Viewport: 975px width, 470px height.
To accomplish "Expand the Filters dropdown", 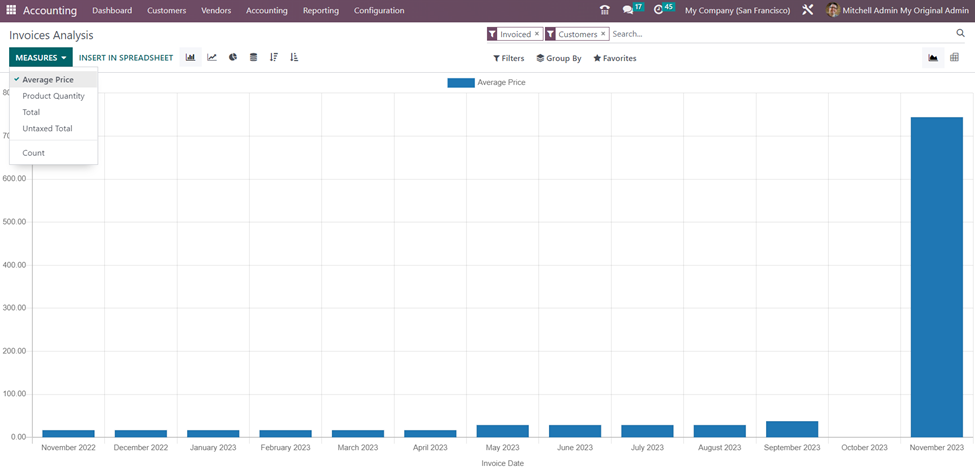I will click(508, 59).
